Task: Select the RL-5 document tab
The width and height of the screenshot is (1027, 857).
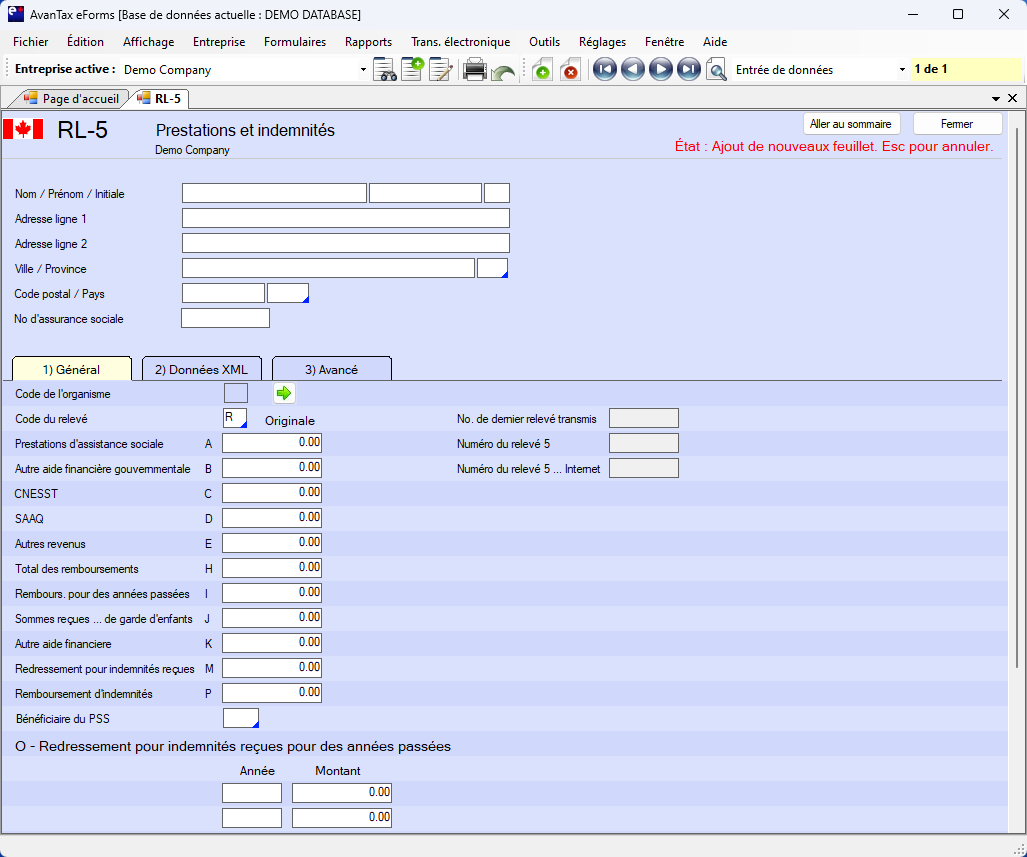Action: 160,99
